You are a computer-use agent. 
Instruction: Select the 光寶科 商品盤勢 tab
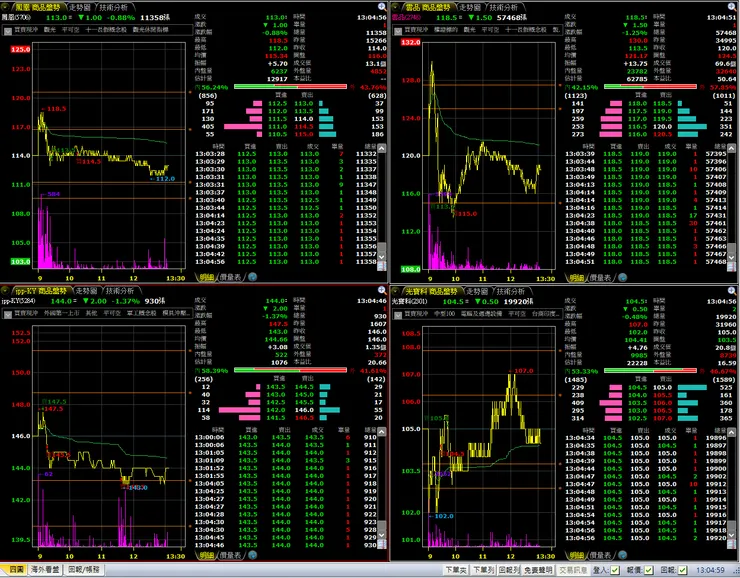coord(431,291)
